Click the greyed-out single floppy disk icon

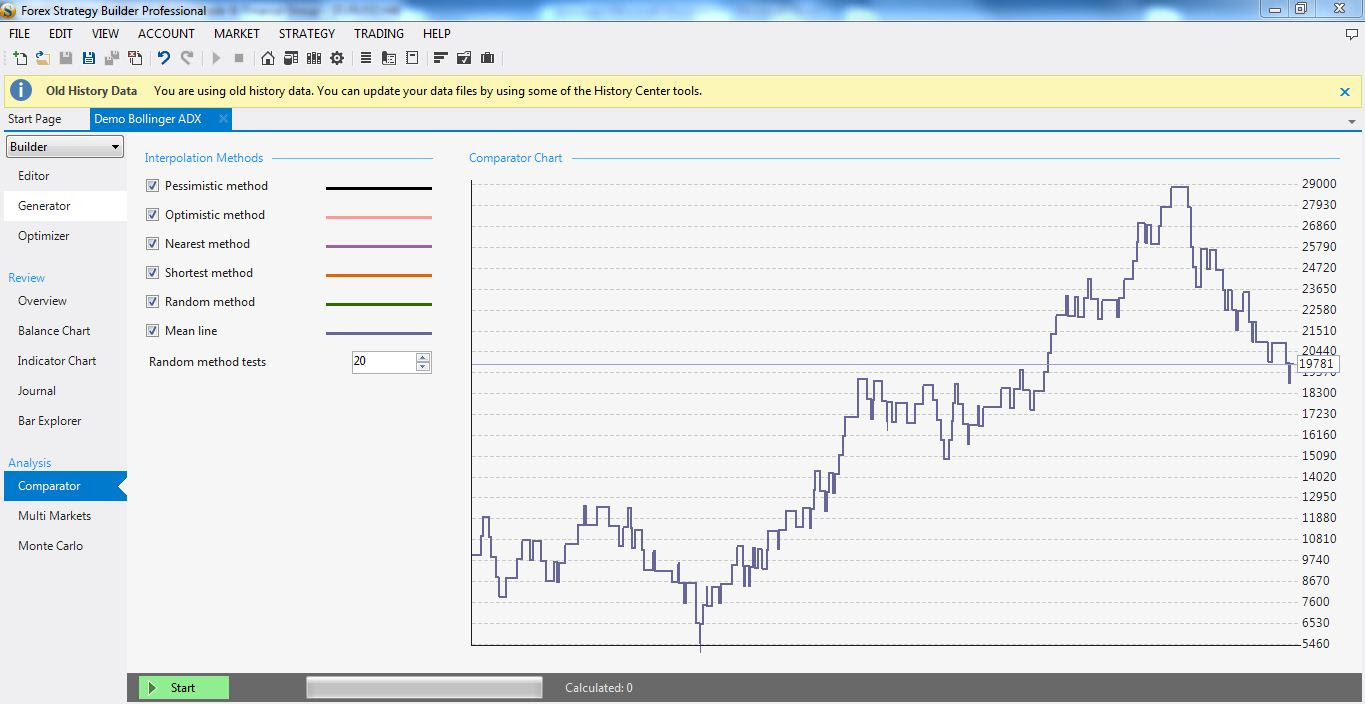66,58
